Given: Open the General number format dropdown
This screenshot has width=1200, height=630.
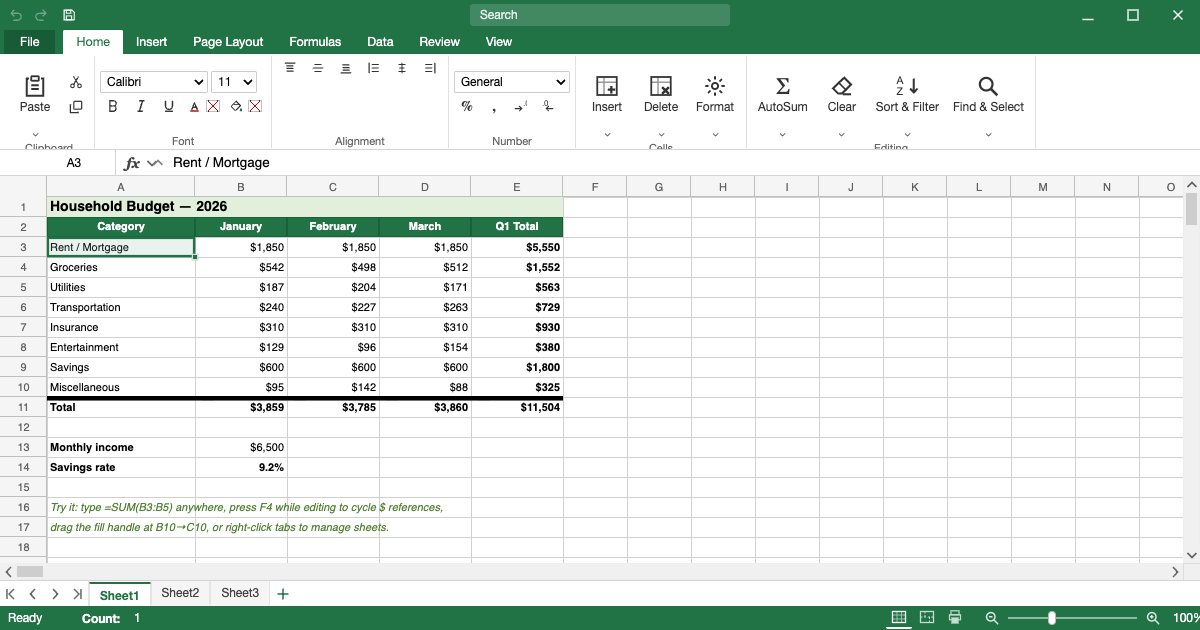Looking at the screenshot, I should click(512, 82).
